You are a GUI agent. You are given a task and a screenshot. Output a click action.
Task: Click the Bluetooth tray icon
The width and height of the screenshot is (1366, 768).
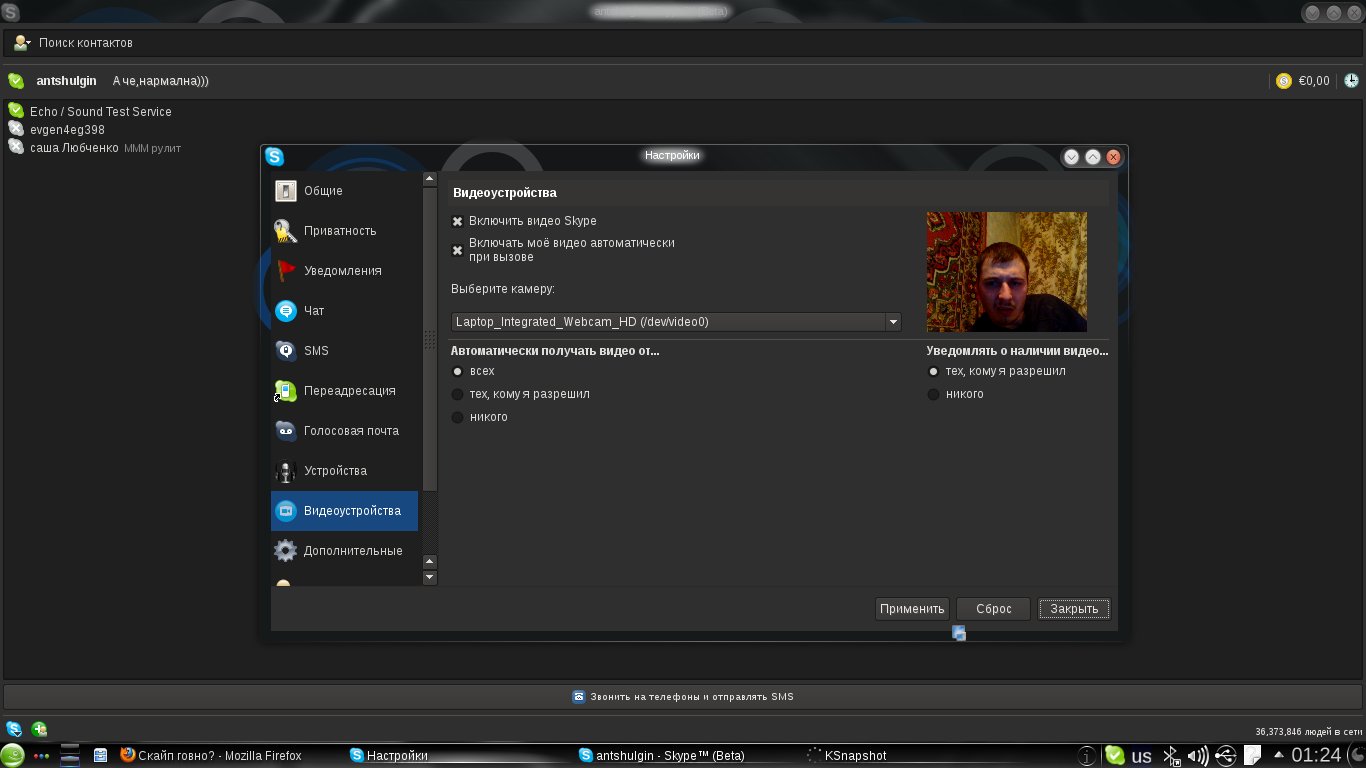1171,756
